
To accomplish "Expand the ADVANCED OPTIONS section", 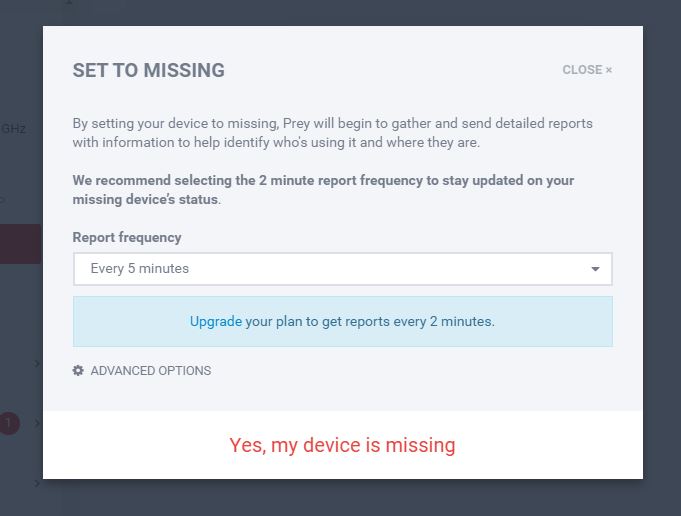I will click(150, 371).
